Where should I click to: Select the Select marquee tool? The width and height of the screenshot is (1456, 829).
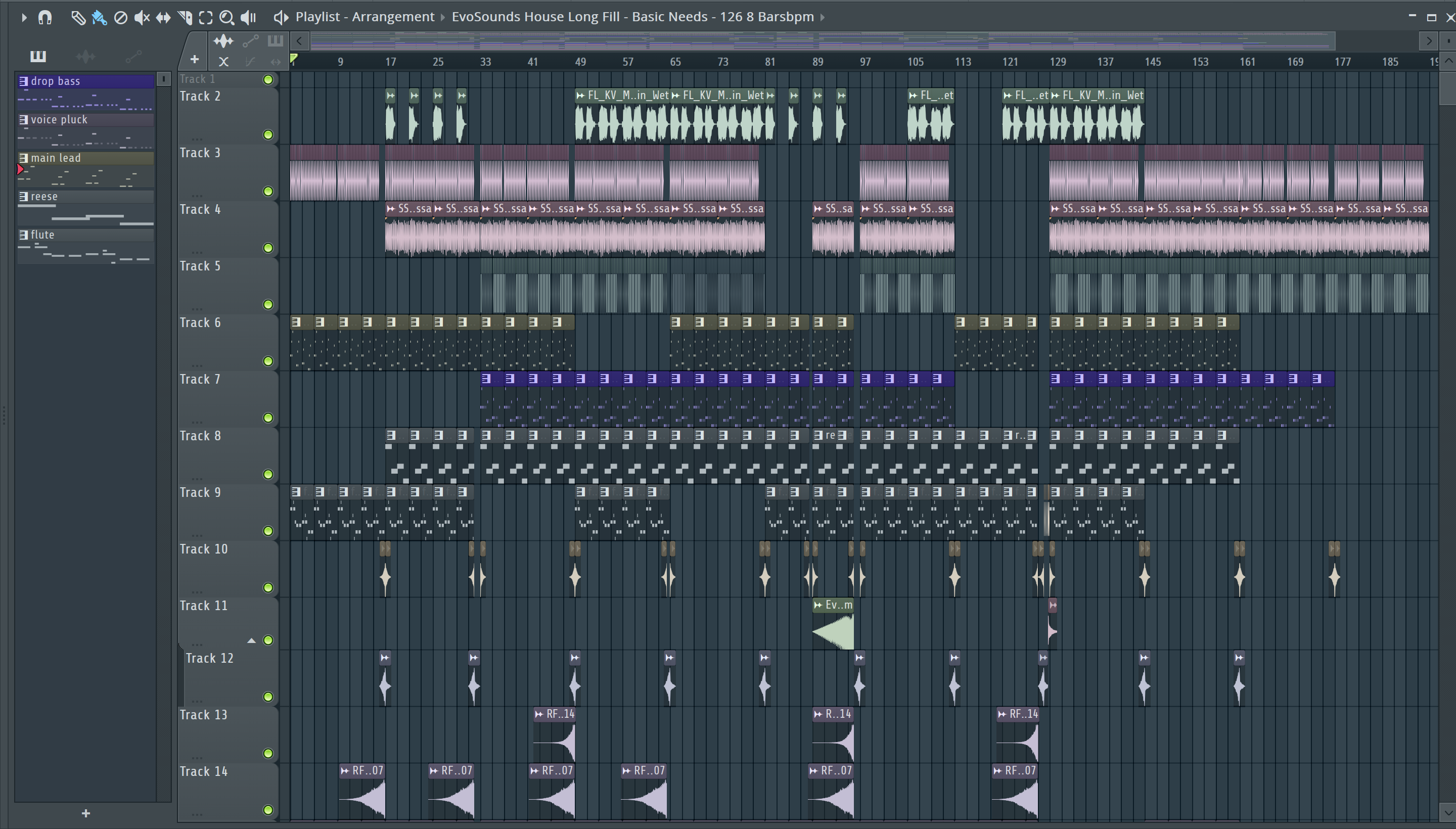click(x=206, y=18)
